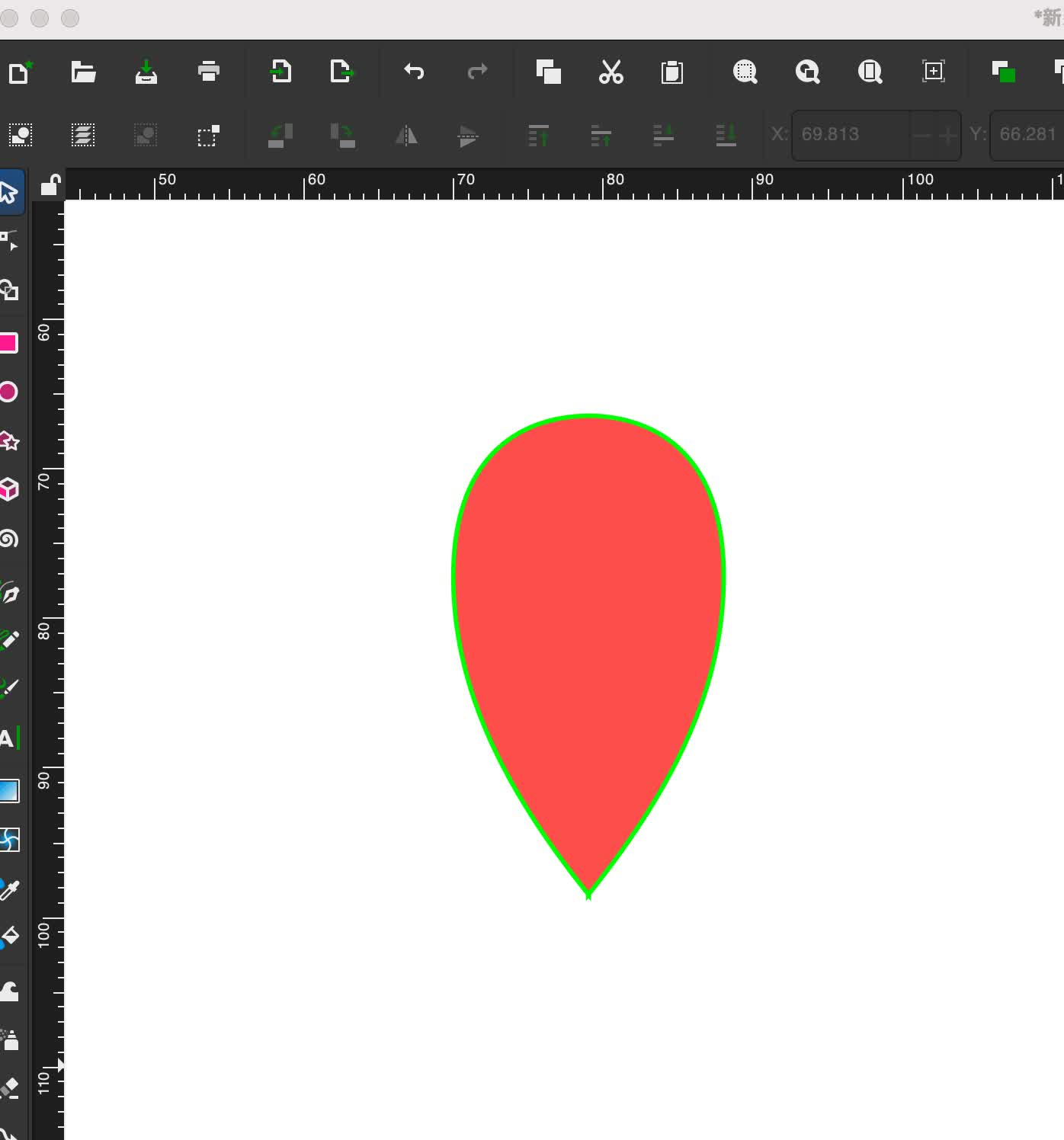
Task: Click the Undo arrow in toolbar
Action: pos(414,72)
